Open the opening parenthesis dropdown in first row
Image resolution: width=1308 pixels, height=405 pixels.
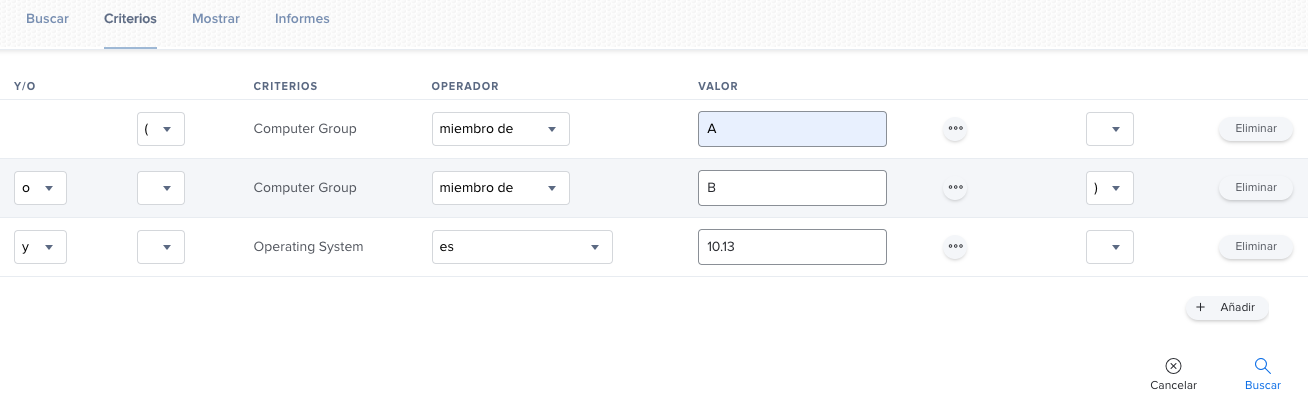pos(161,129)
